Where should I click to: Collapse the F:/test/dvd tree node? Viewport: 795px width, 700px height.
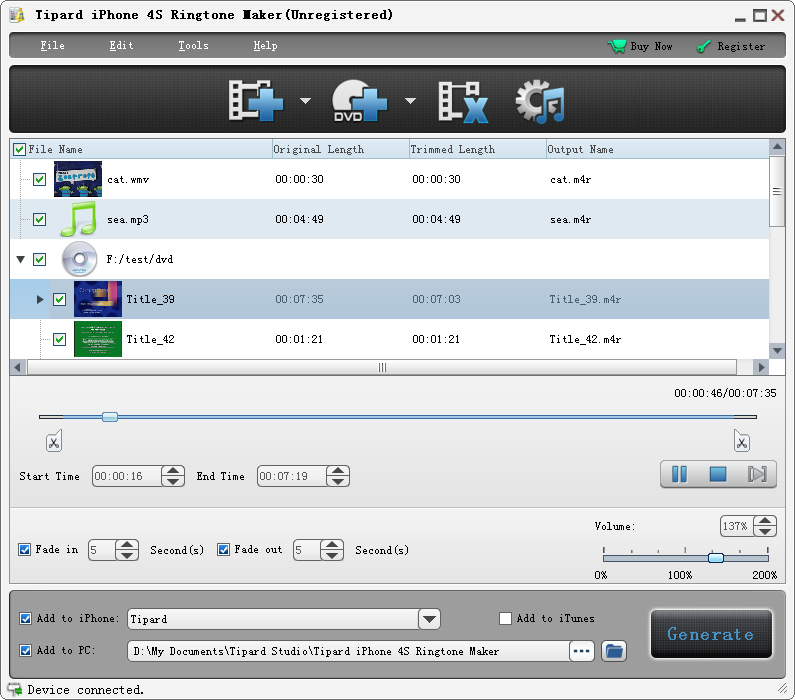coord(20,259)
